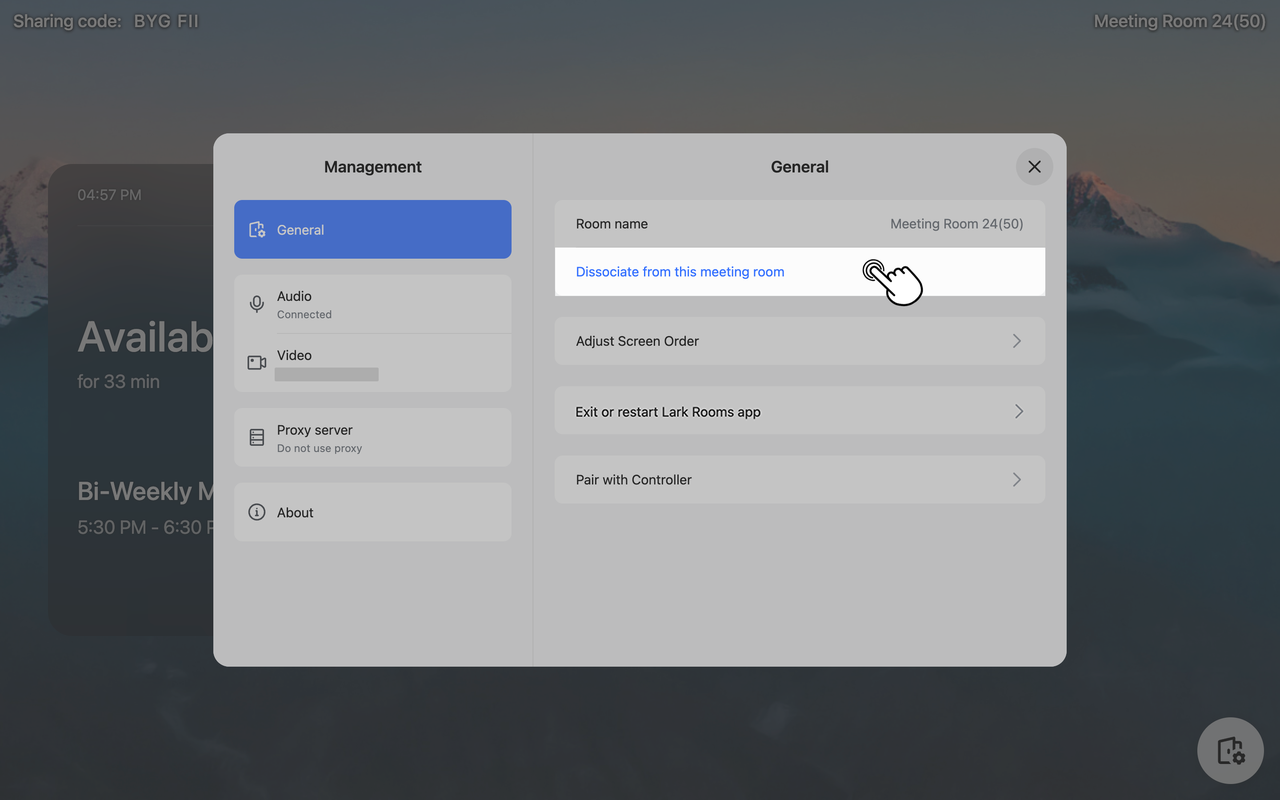Screen dimensions: 1280x800
Task: Open the Video settings label
Action: tap(294, 355)
